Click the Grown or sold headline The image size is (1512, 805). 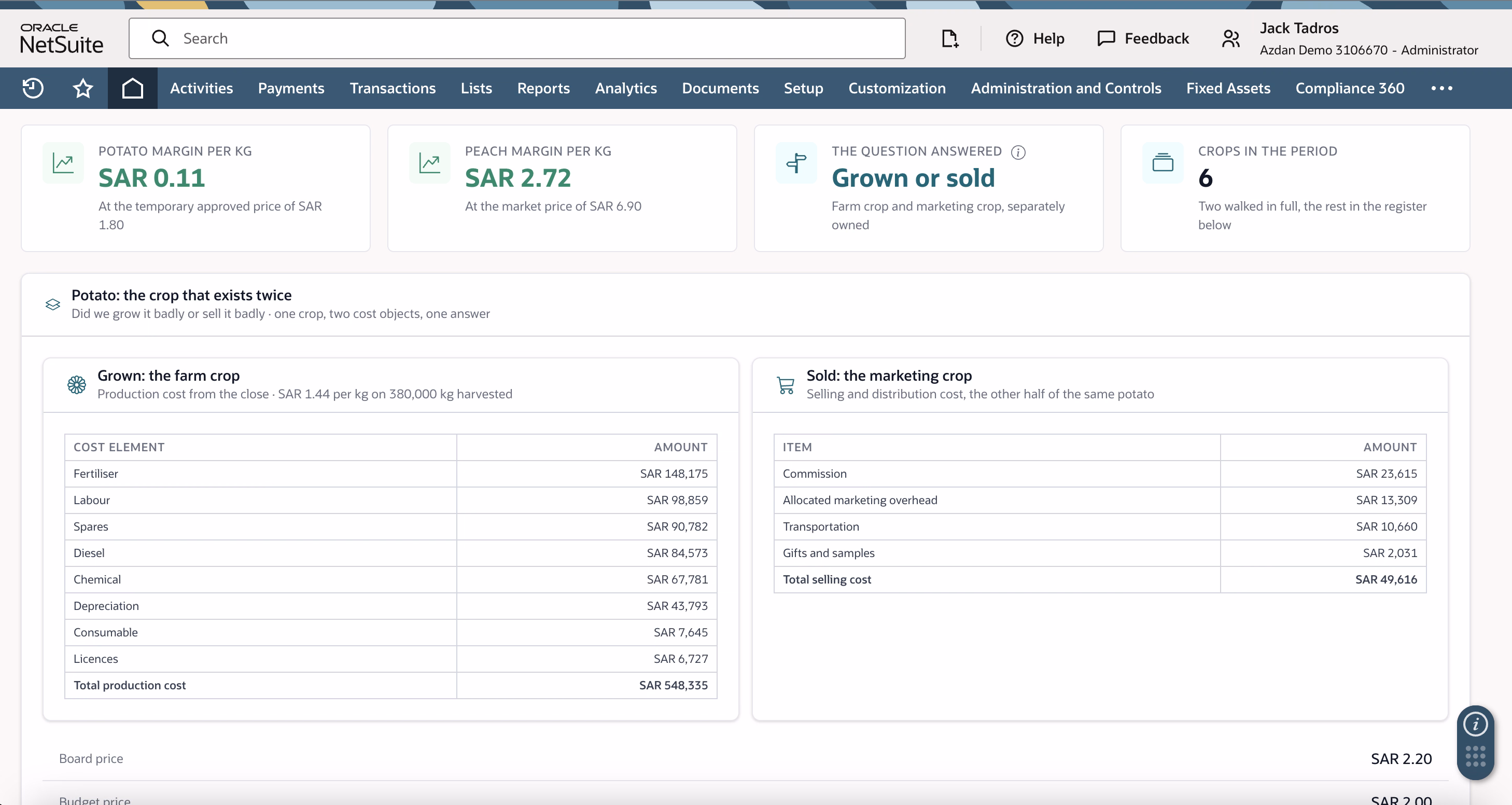913,178
